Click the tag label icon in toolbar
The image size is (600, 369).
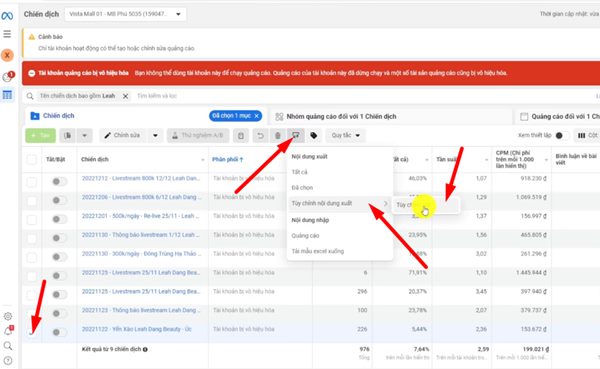point(313,136)
